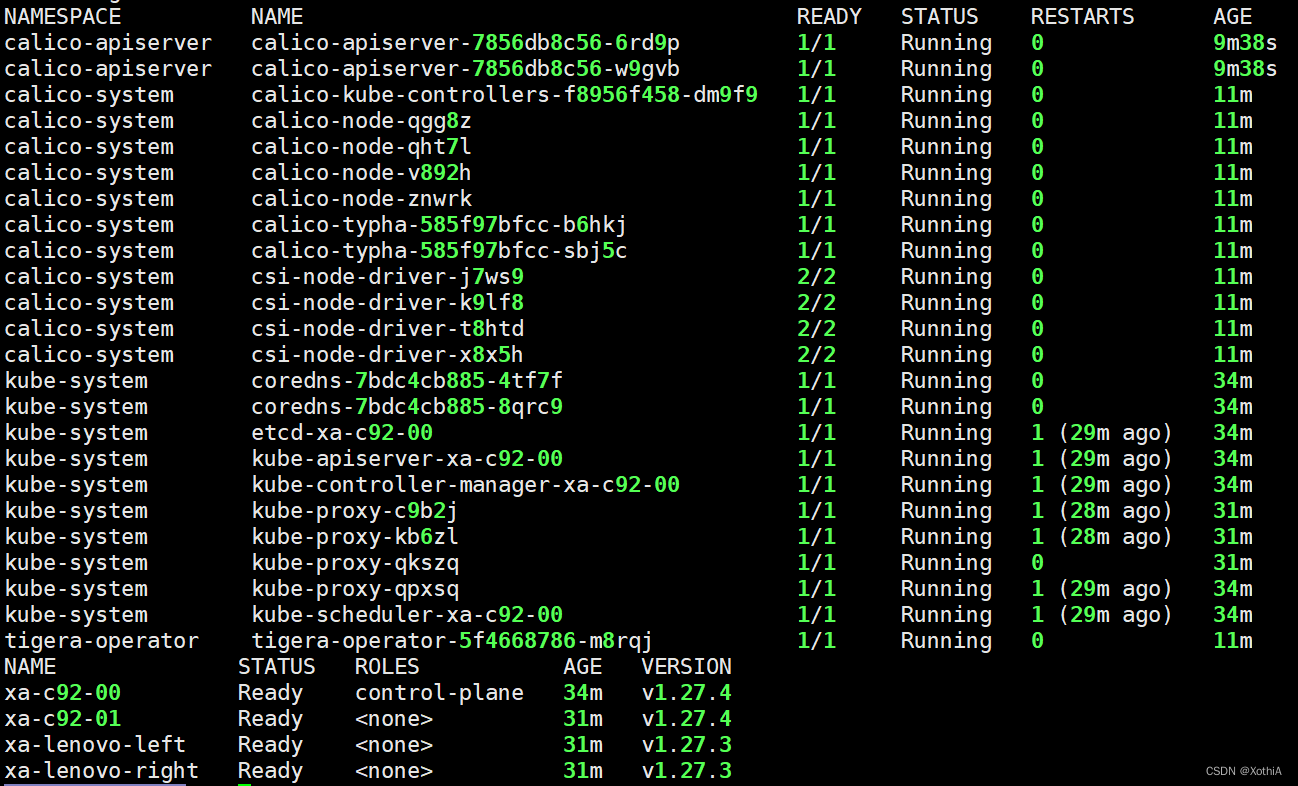The width and height of the screenshot is (1298, 786).
Task: Select pod name calico-apiserver-7856db8c56-w9gvb
Action: tap(465, 69)
